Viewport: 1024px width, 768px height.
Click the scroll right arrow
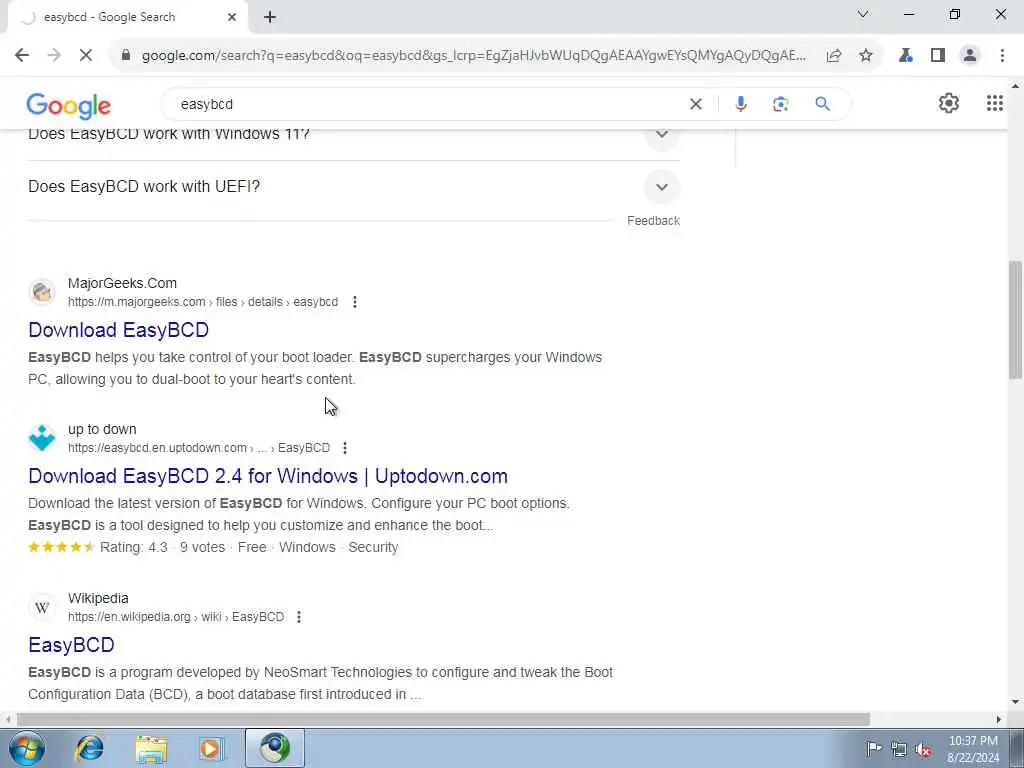[x=999, y=719]
